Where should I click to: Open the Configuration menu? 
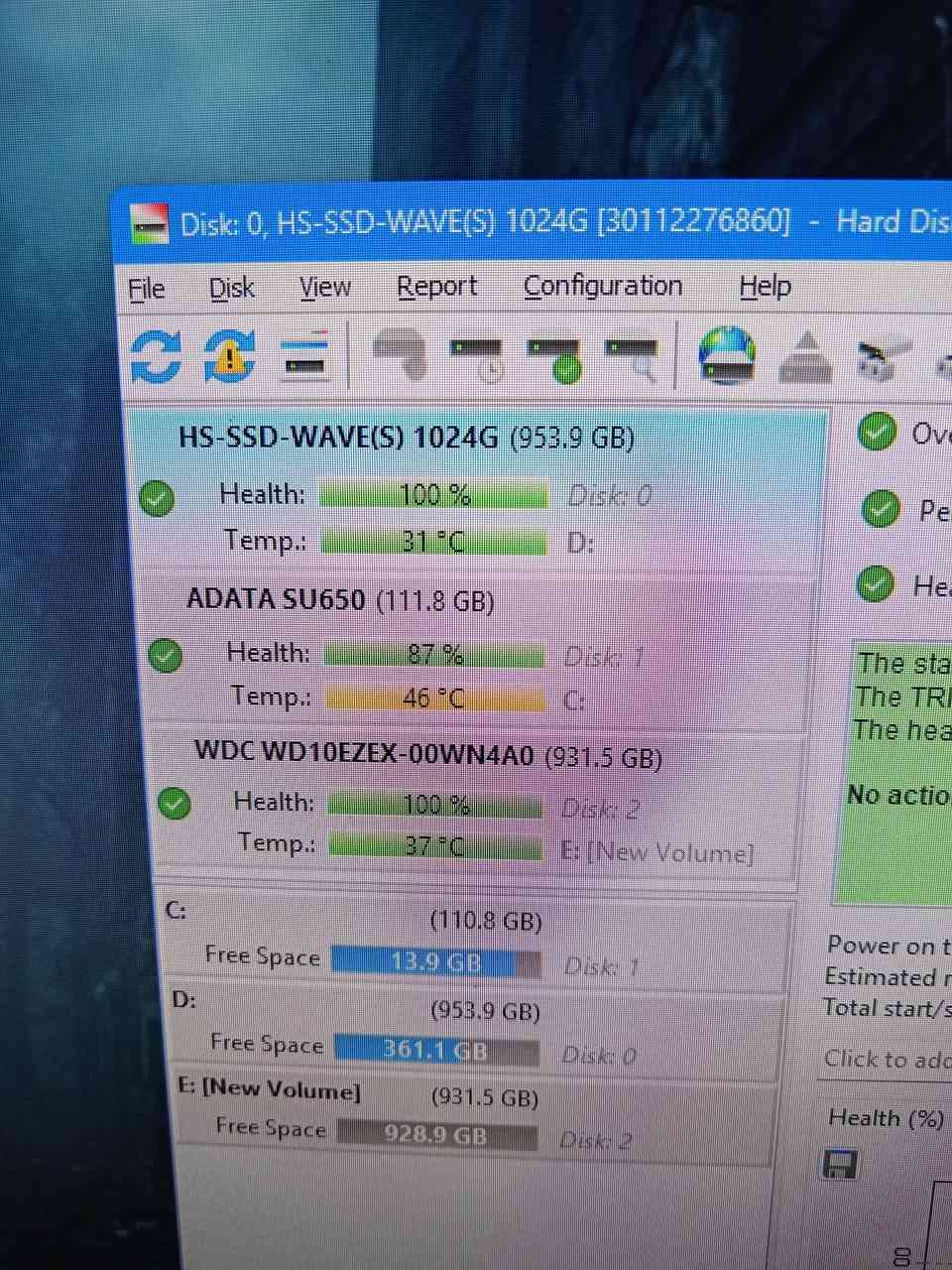coord(603,286)
